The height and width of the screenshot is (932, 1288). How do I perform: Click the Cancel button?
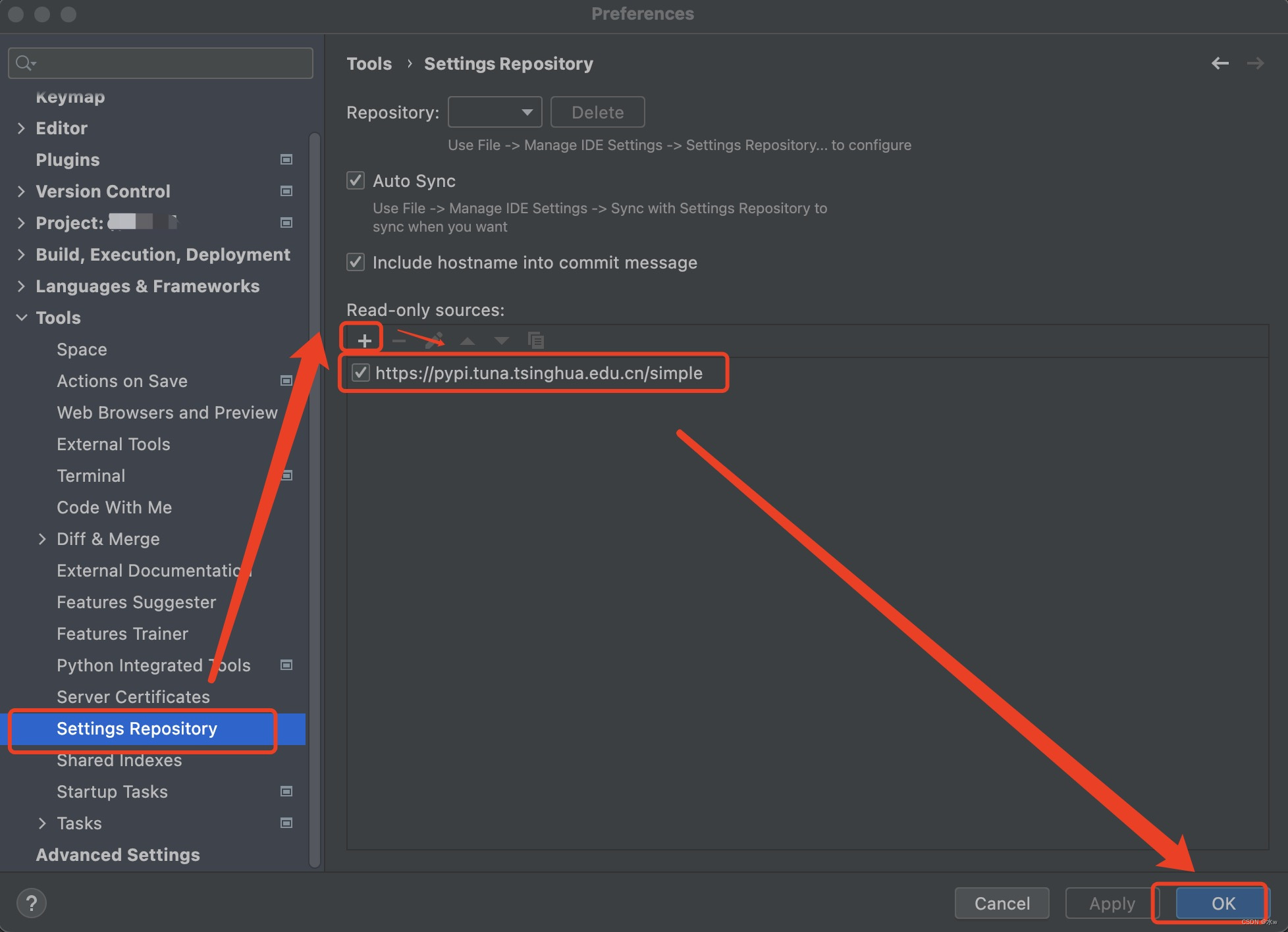[1002, 903]
